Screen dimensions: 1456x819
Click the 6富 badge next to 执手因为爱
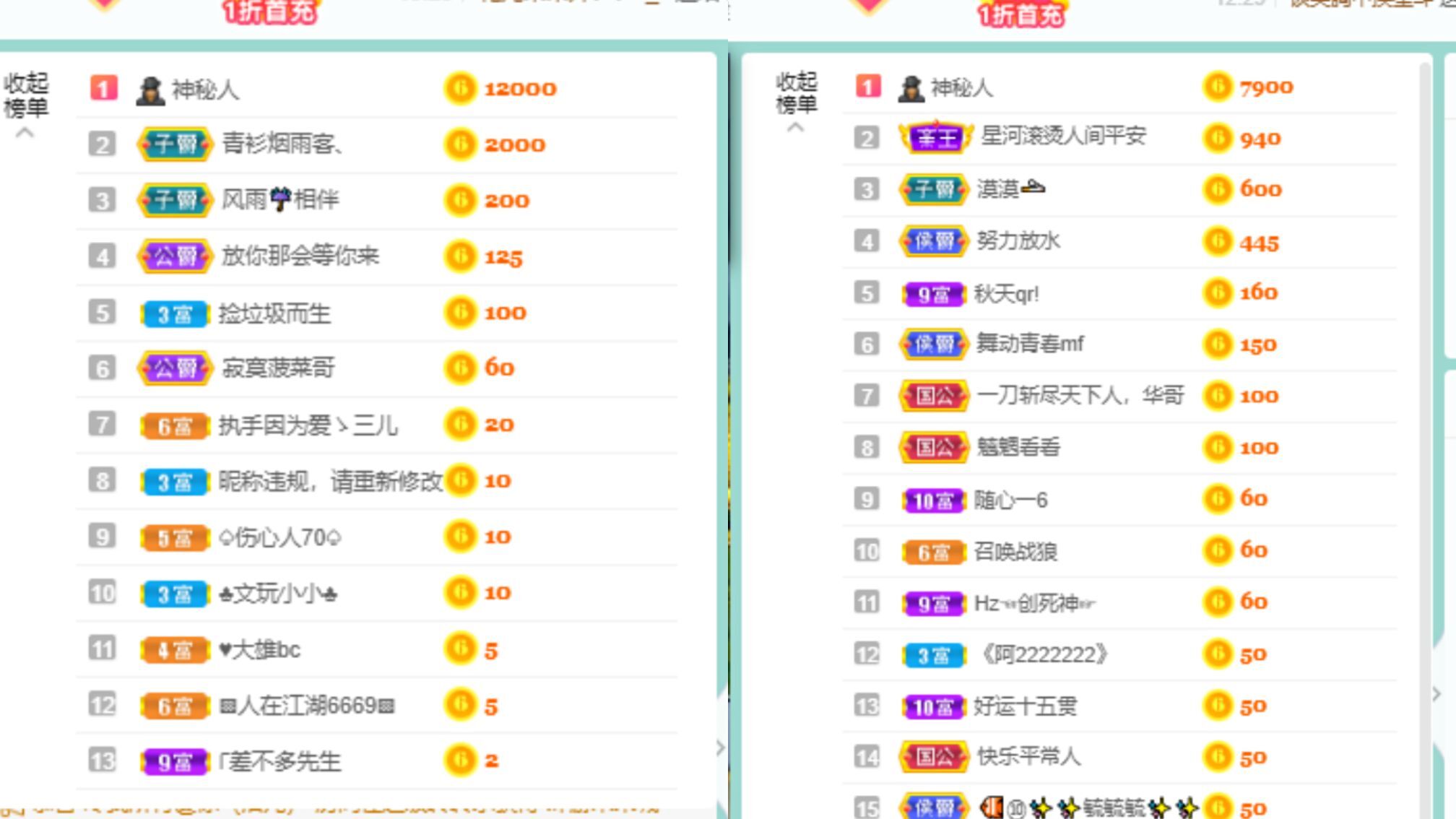175,426
